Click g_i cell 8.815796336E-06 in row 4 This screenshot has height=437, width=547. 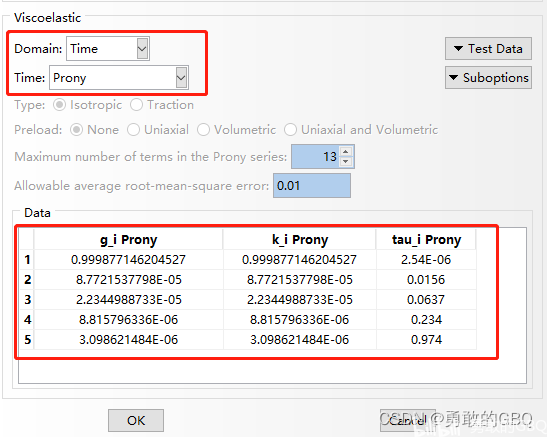[x=128, y=320]
